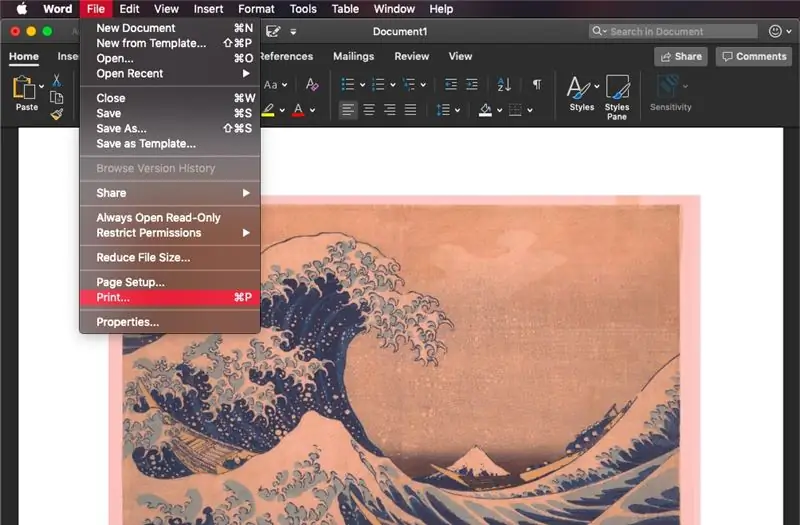
Task: Click the Comments button
Action: tap(754, 57)
